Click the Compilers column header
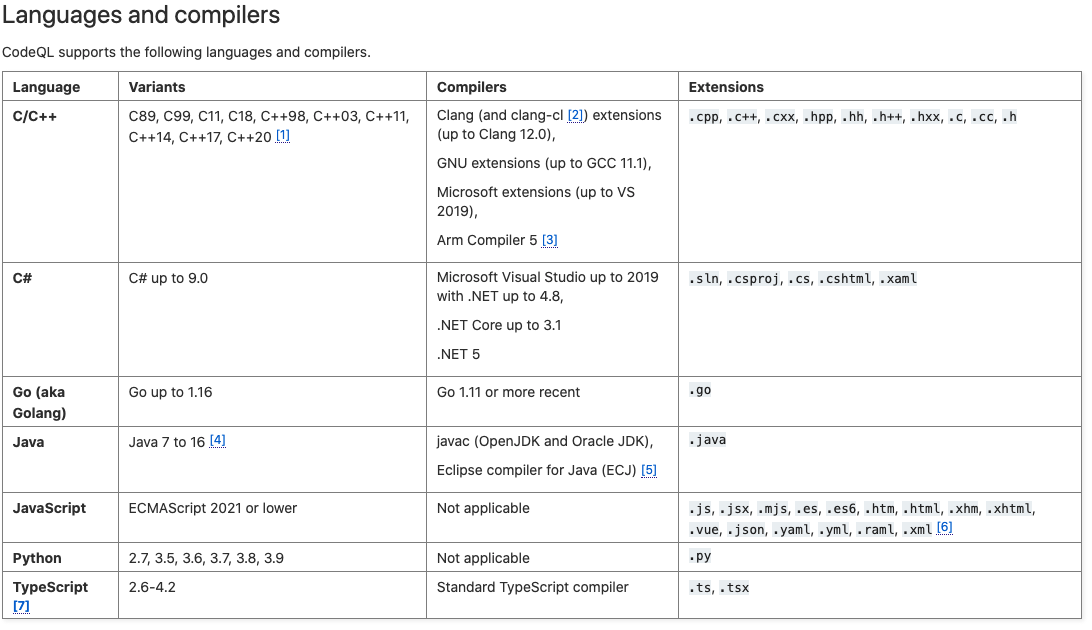1092x630 pixels. [x=472, y=87]
